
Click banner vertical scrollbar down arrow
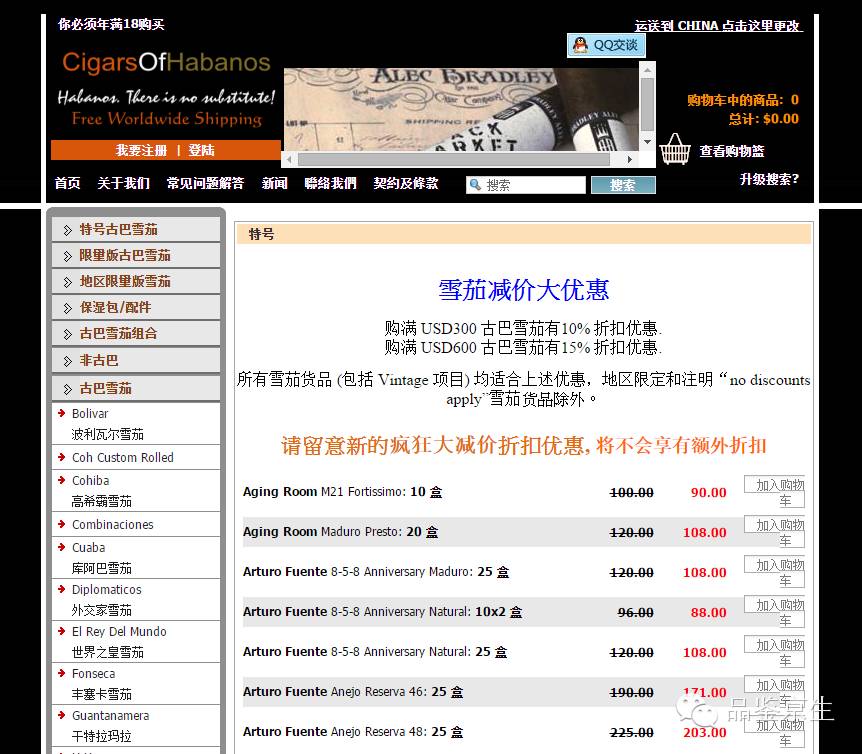pyautogui.click(x=648, y=142)
